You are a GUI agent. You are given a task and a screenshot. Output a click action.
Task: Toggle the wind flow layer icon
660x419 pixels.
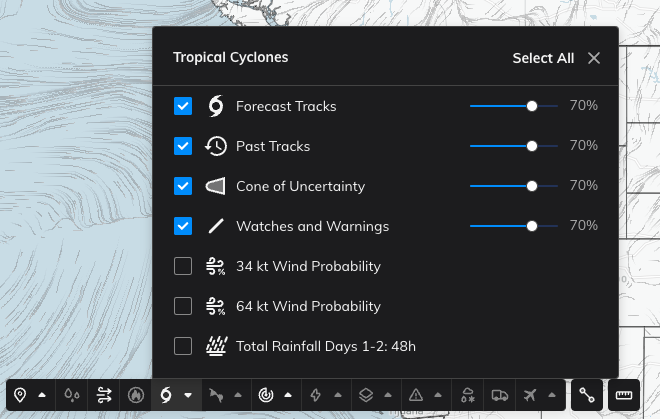(104, 395)
